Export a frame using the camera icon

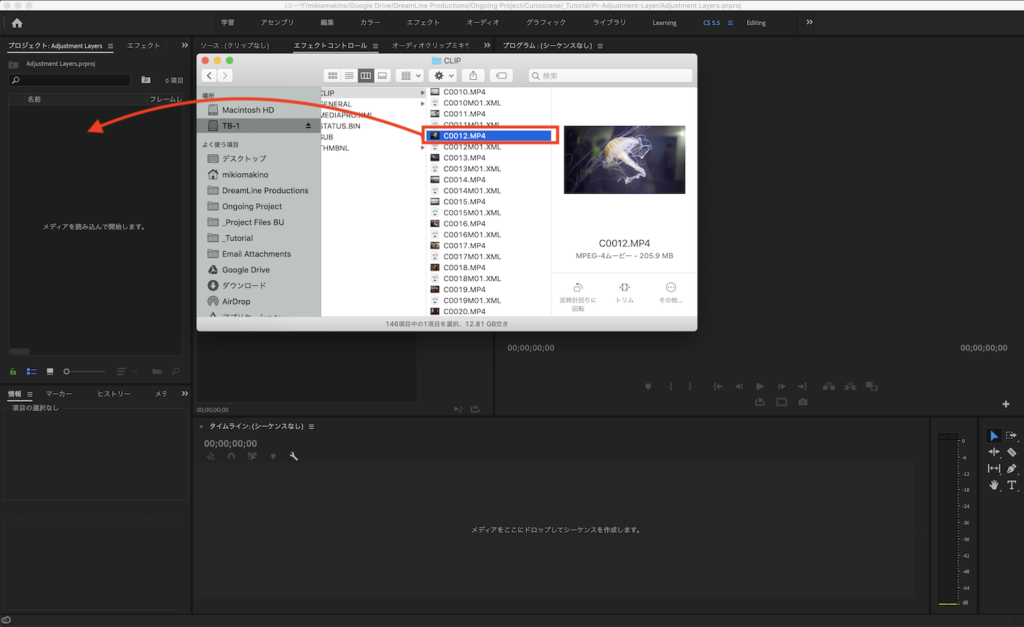pos(803,401)
